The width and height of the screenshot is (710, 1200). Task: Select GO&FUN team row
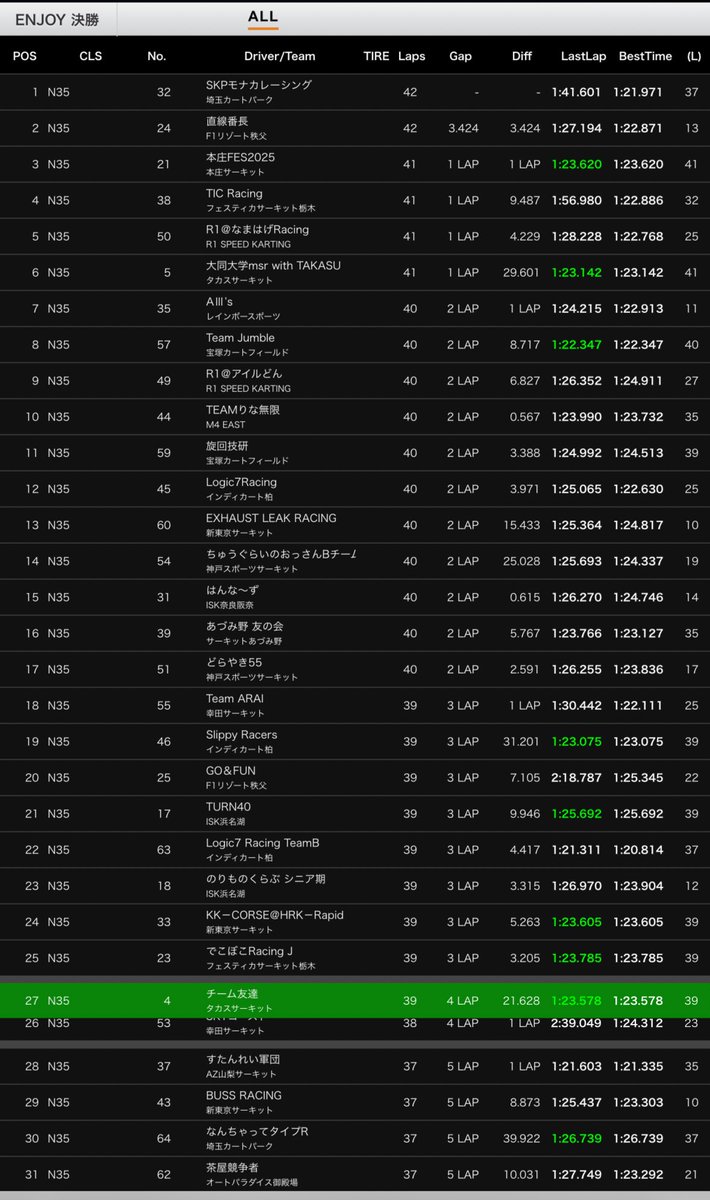click(355, 777)
